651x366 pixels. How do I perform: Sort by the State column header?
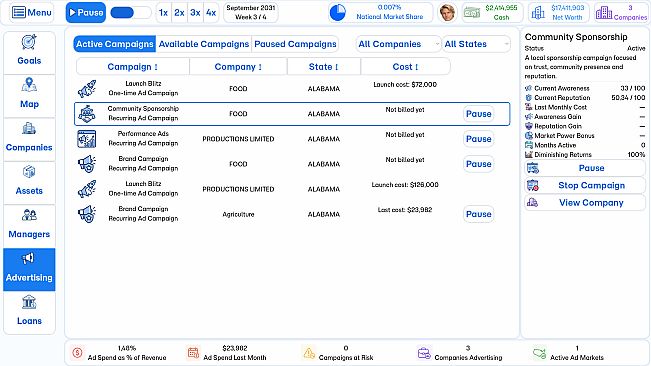pyautogui.click(x=323, y=67)
